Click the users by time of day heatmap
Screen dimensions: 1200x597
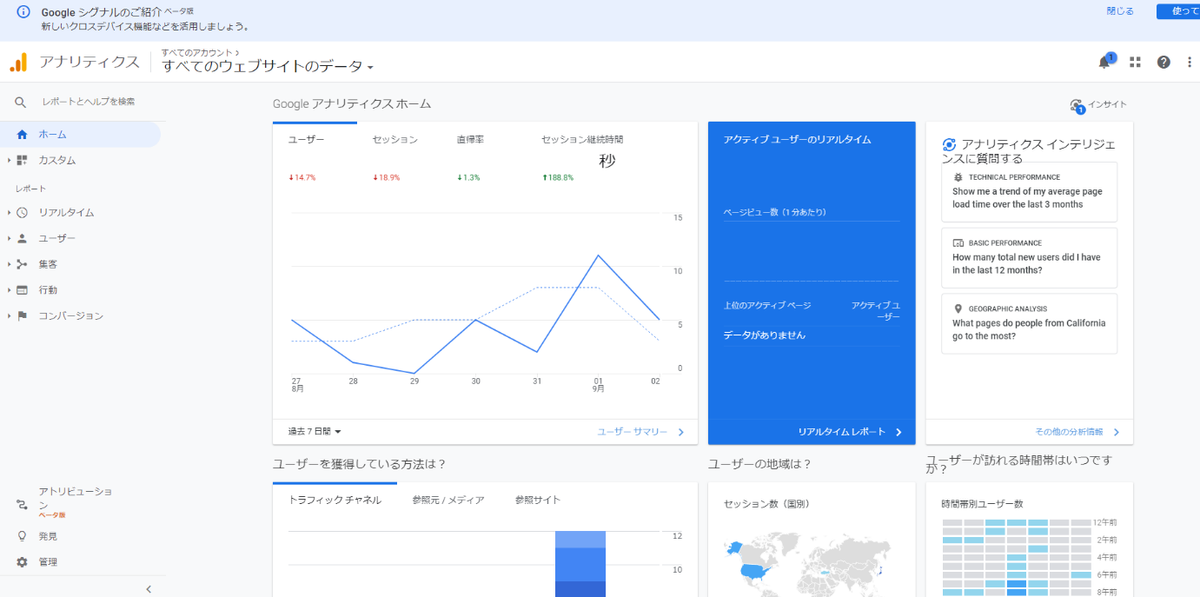1017,556
